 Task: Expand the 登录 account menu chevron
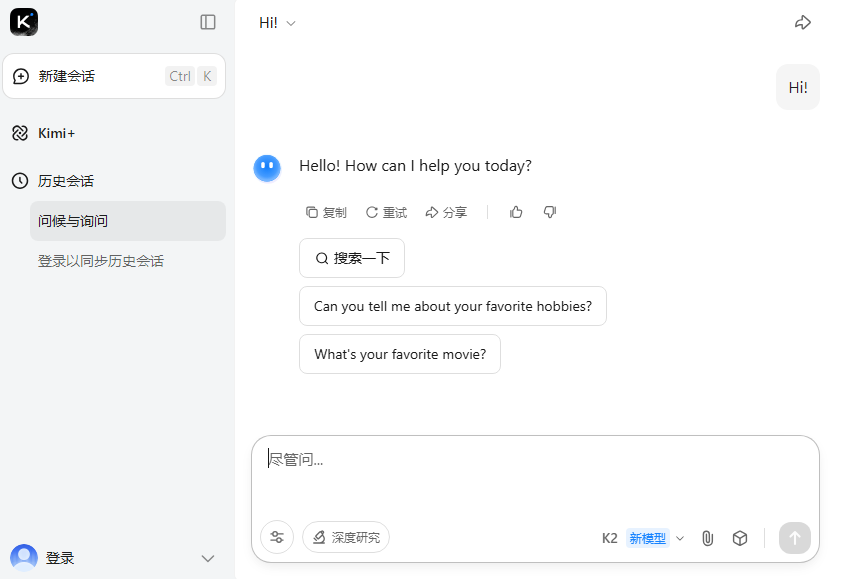(208, 558)
